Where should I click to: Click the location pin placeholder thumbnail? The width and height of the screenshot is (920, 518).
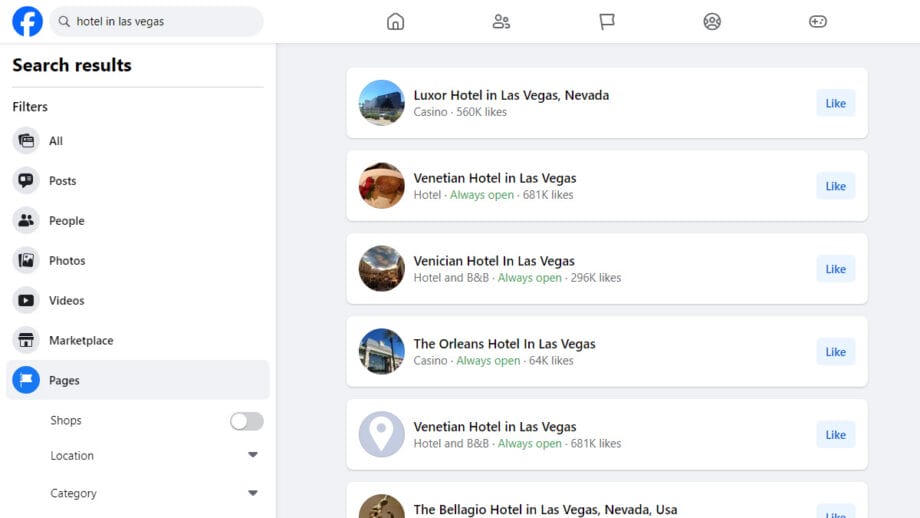[x=381, y=434]
